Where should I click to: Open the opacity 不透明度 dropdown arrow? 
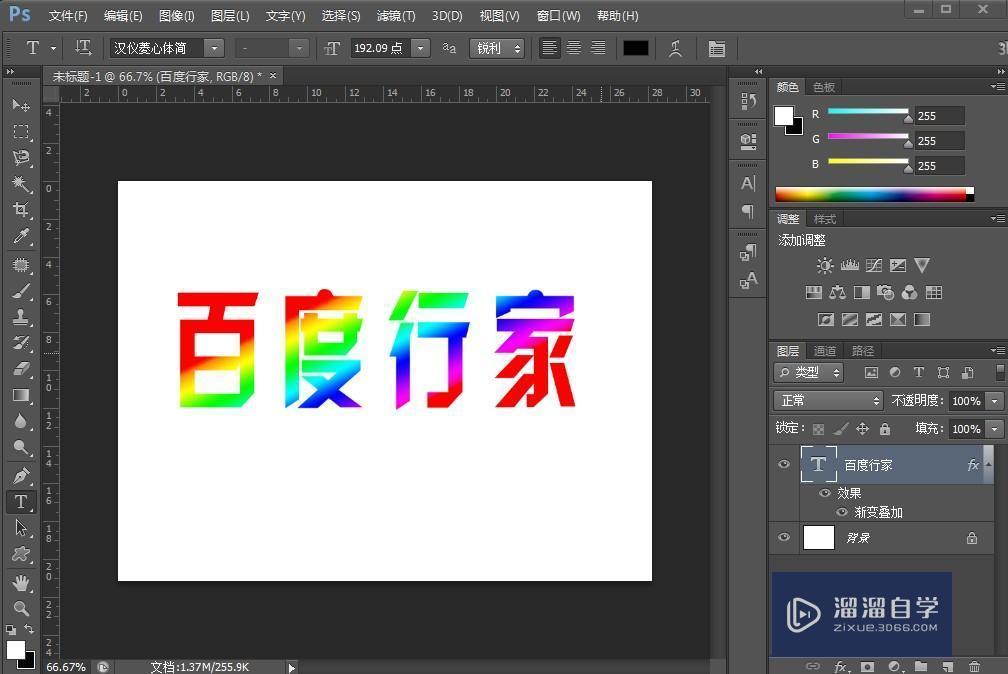click(x=994, y=401)
